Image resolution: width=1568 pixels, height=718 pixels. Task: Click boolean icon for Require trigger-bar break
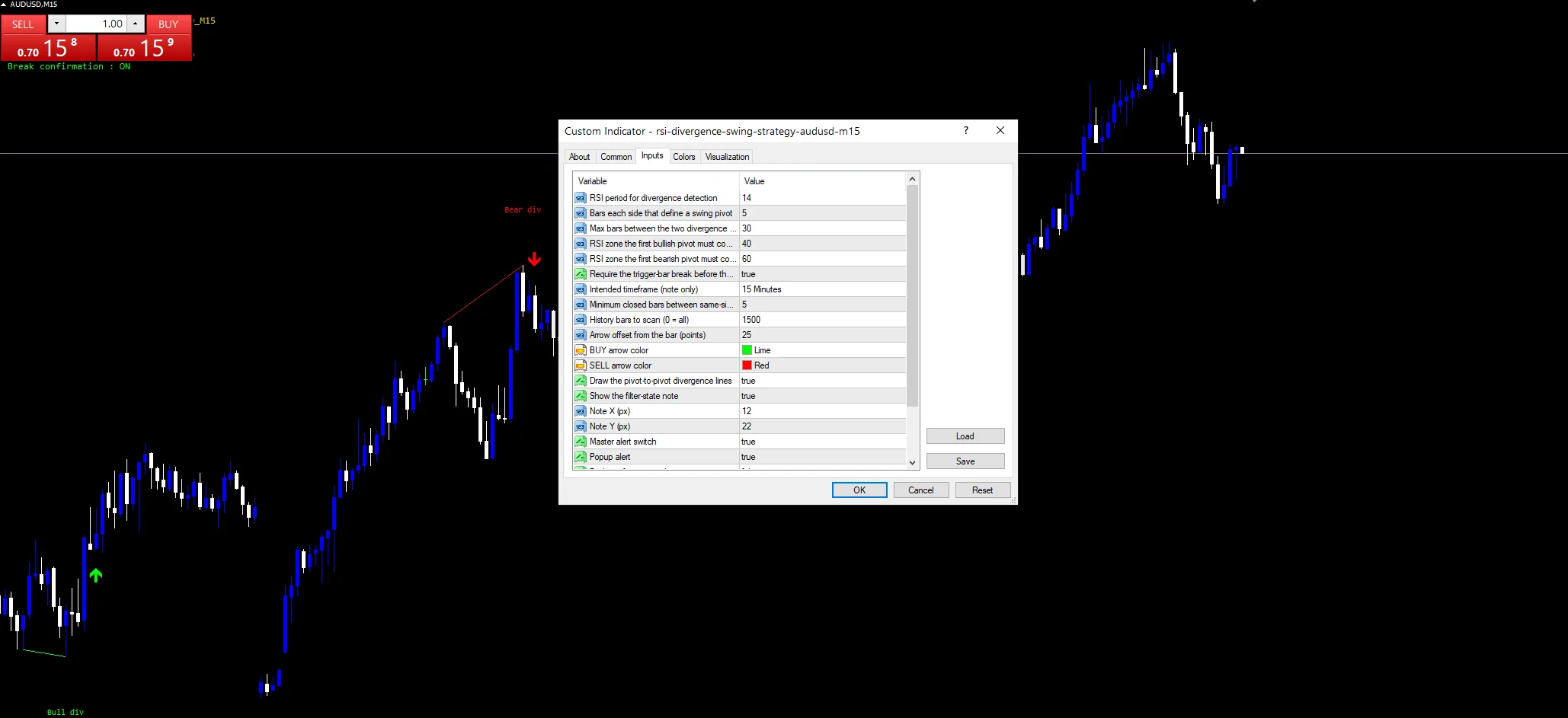click(x=581, y=274)
